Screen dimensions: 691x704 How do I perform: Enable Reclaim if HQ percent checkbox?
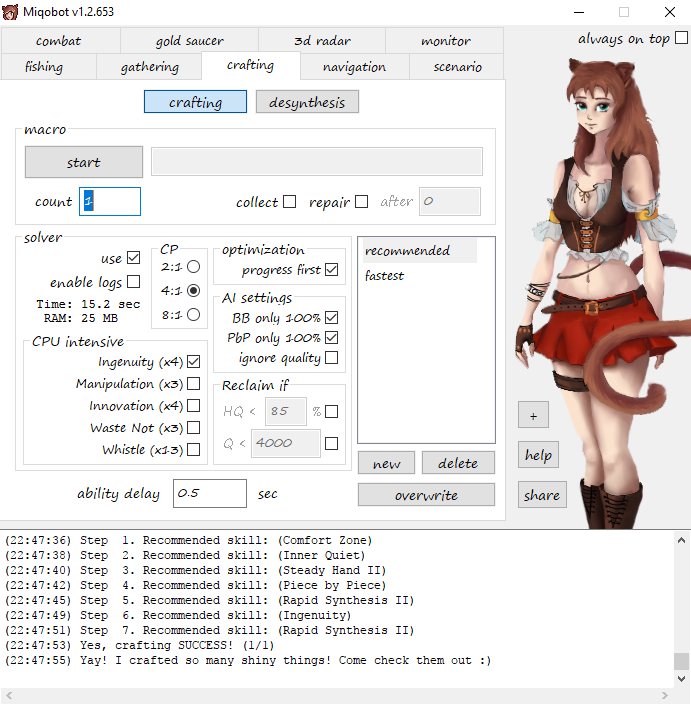pos(332,411)
